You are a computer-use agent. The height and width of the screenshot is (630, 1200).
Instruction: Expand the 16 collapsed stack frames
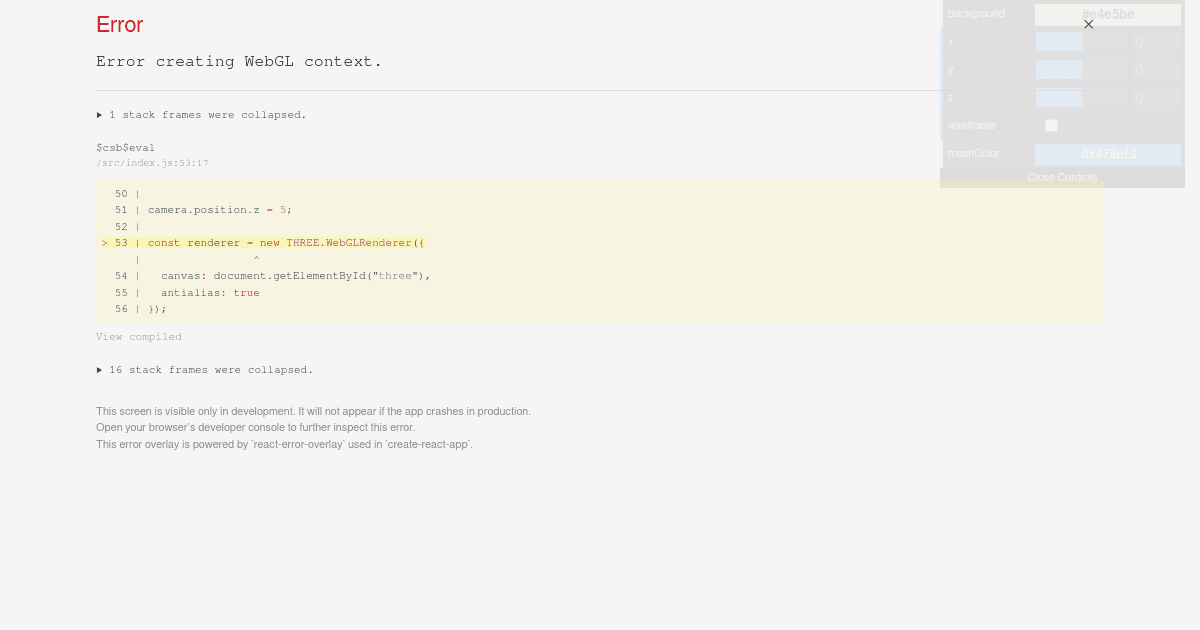click(205, 370)
